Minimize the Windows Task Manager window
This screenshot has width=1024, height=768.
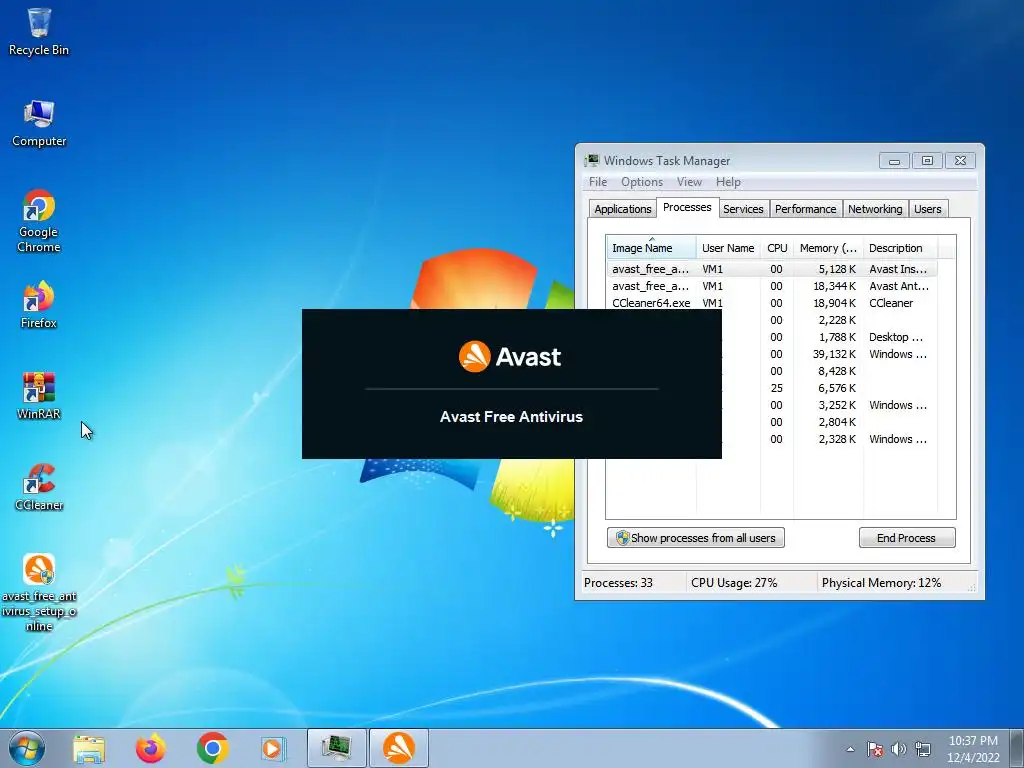click(894, 161)
